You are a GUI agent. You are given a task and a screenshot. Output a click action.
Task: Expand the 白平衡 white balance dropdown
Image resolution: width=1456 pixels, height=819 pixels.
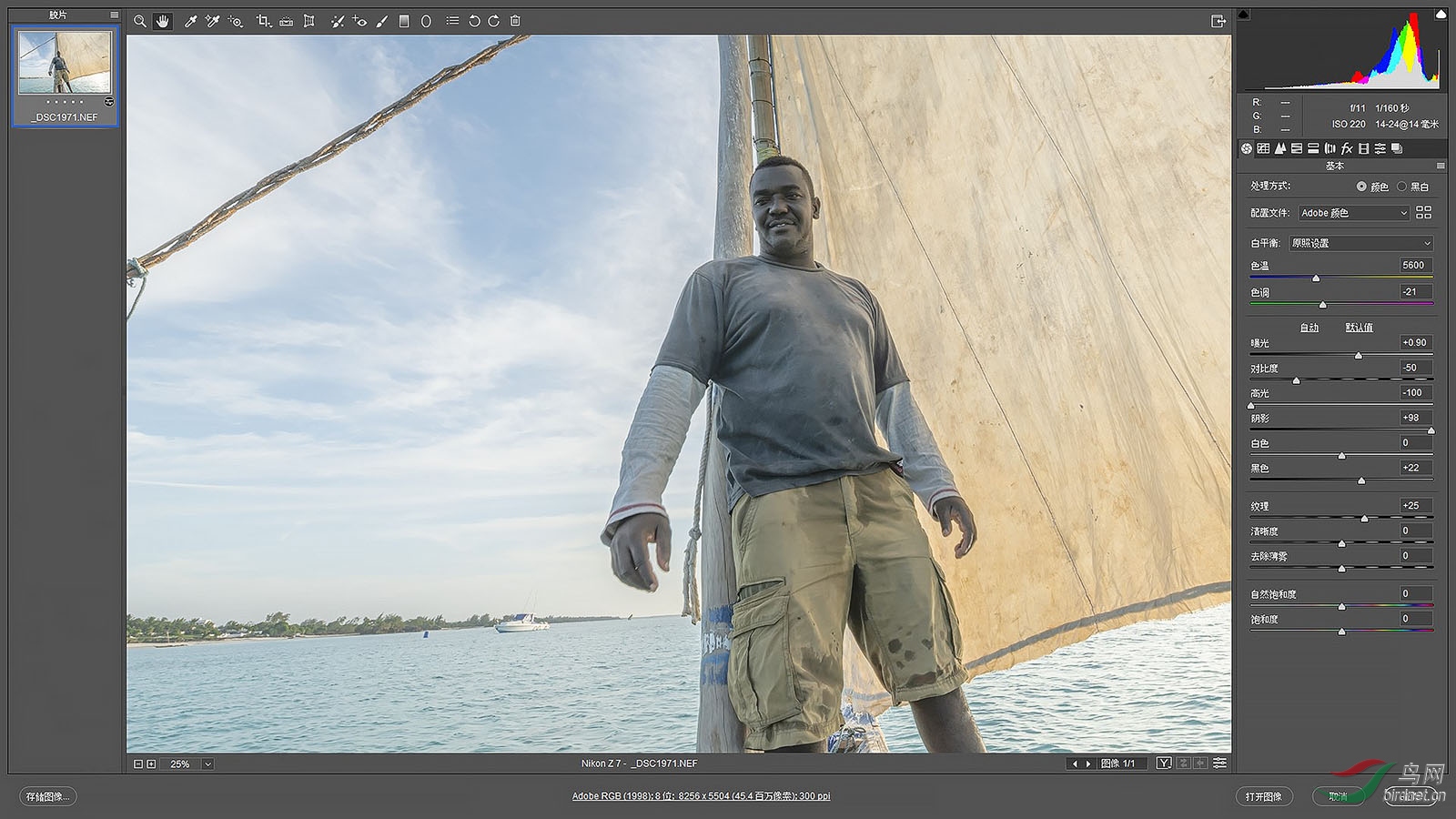[1360, 243]
